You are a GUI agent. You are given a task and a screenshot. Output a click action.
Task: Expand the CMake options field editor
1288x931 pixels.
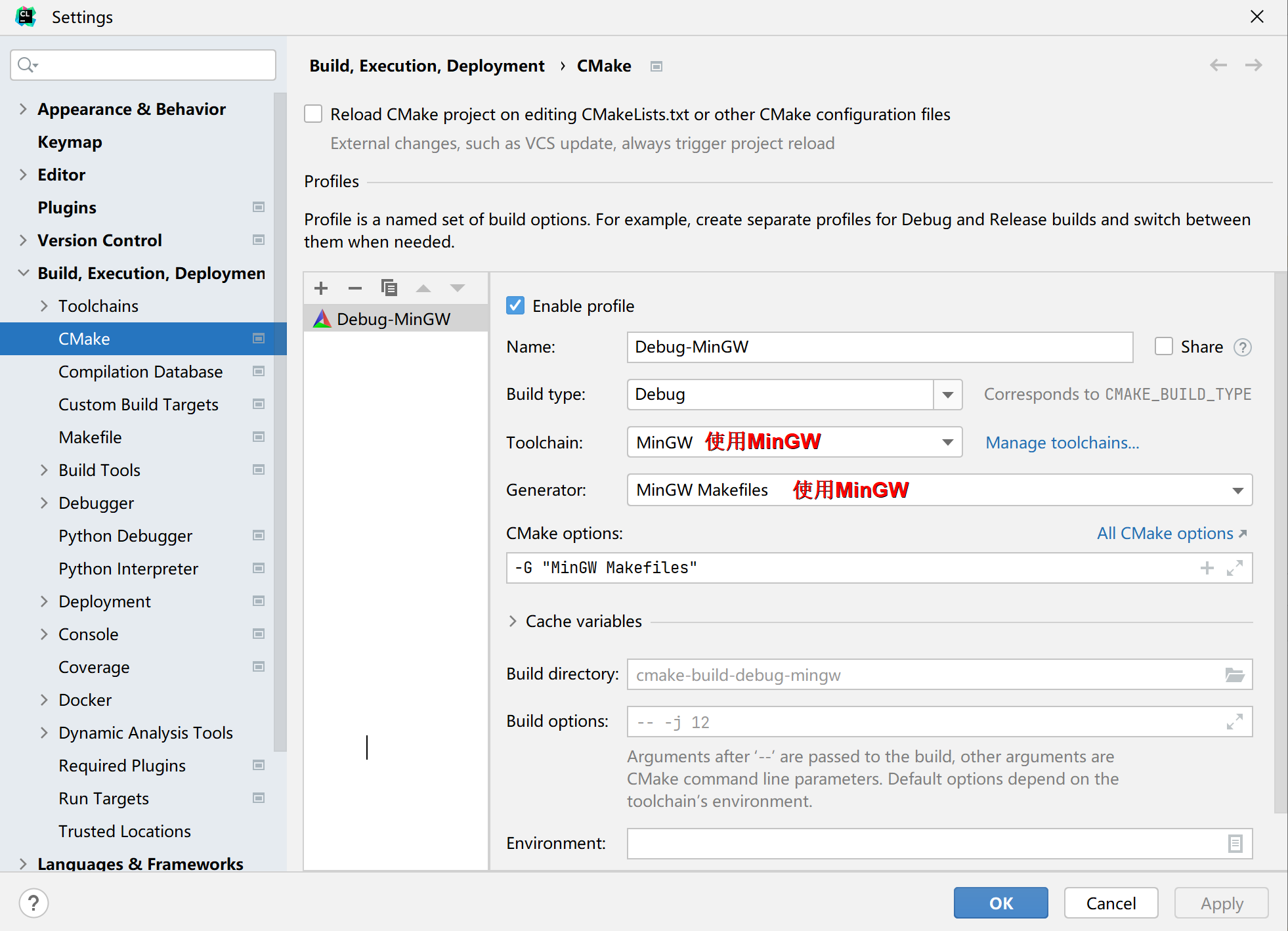click(1235, 568)
